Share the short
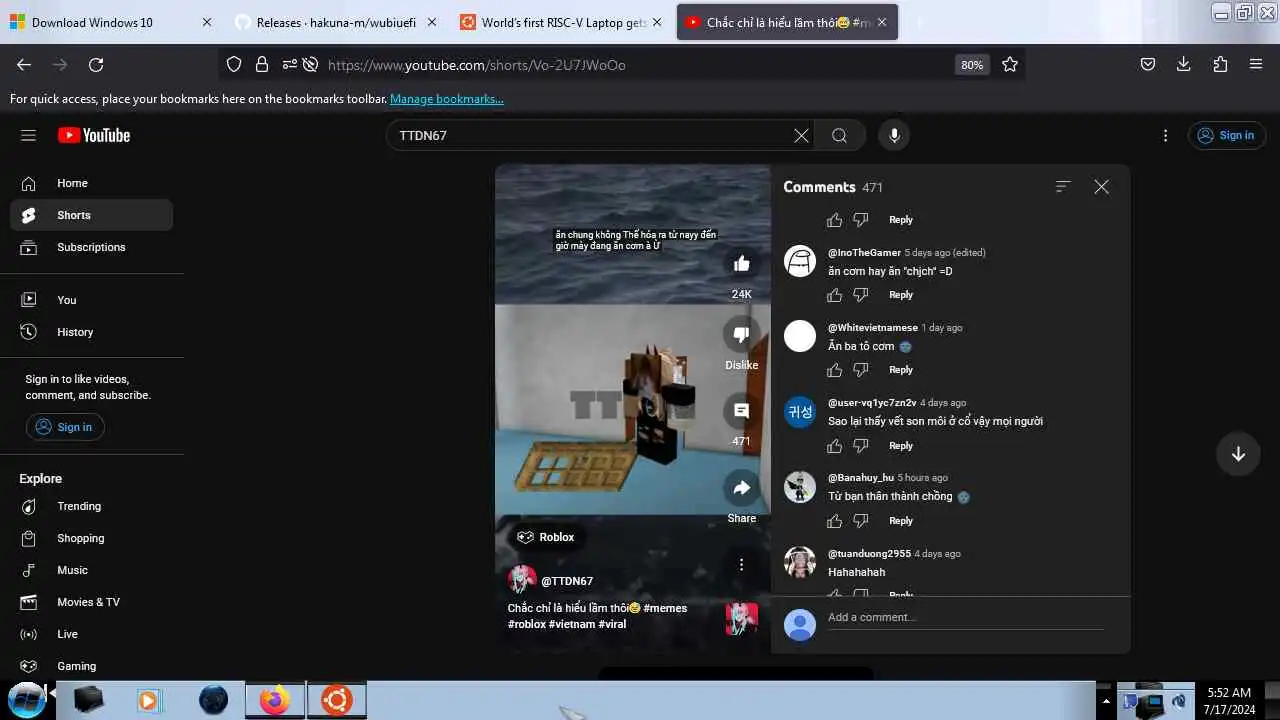Viewport: 1280px width, 720px height. coord(741,488)
